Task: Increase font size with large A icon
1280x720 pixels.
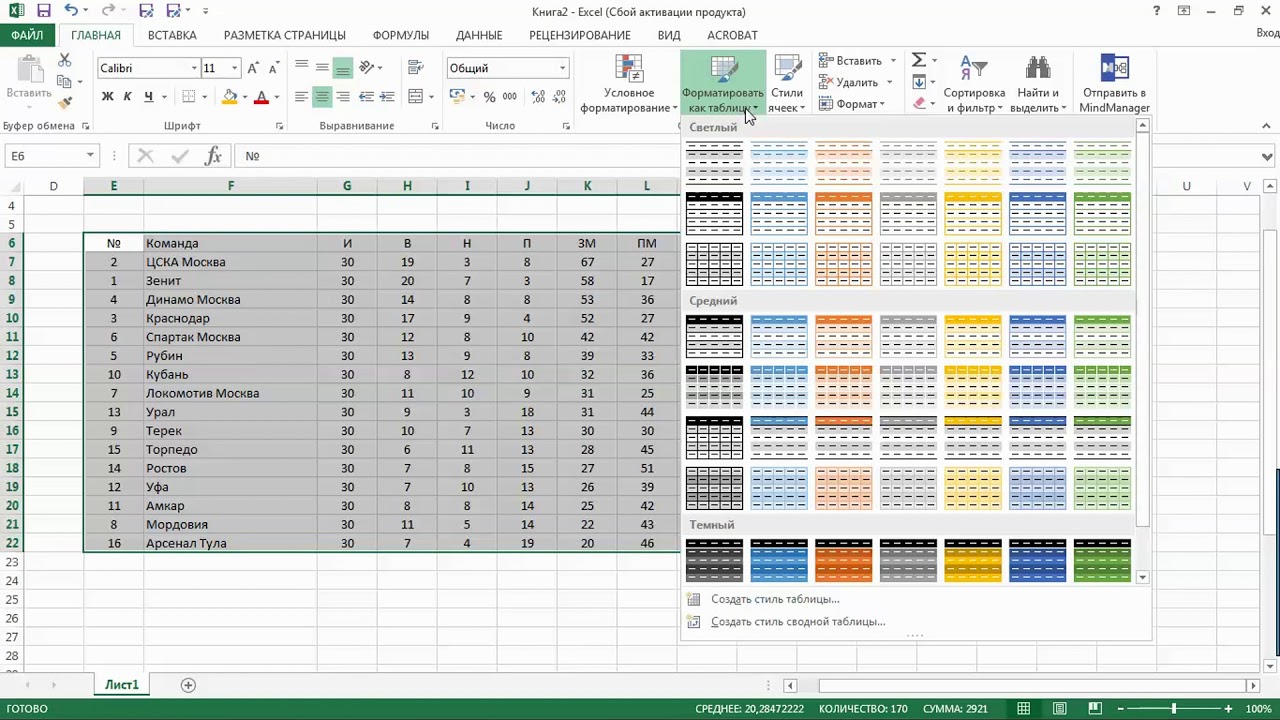Action: (253, 68)
